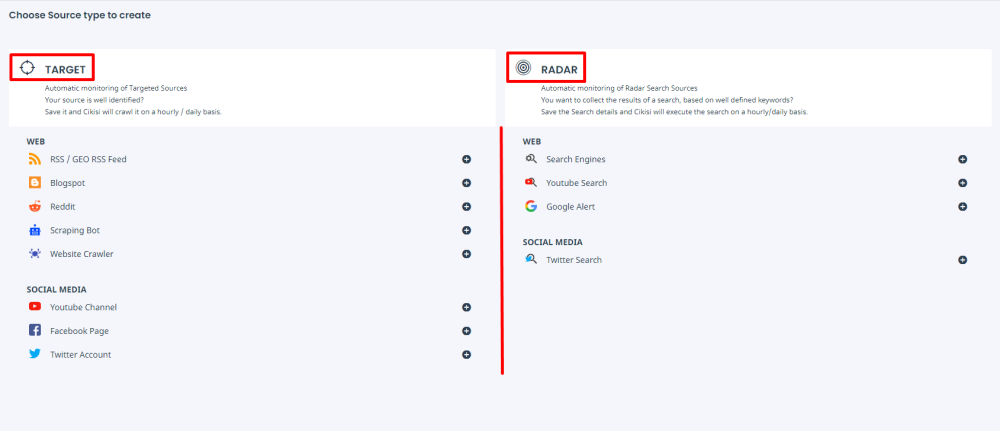Click the RADAR concentric circles icon
The width and height of the screenshot is (1000, 431).
pyautogui.click(x=523, y=68)
